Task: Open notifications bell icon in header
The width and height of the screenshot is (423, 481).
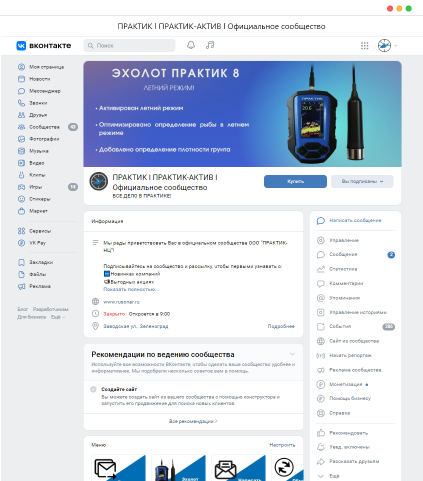Action: (191, 45)
